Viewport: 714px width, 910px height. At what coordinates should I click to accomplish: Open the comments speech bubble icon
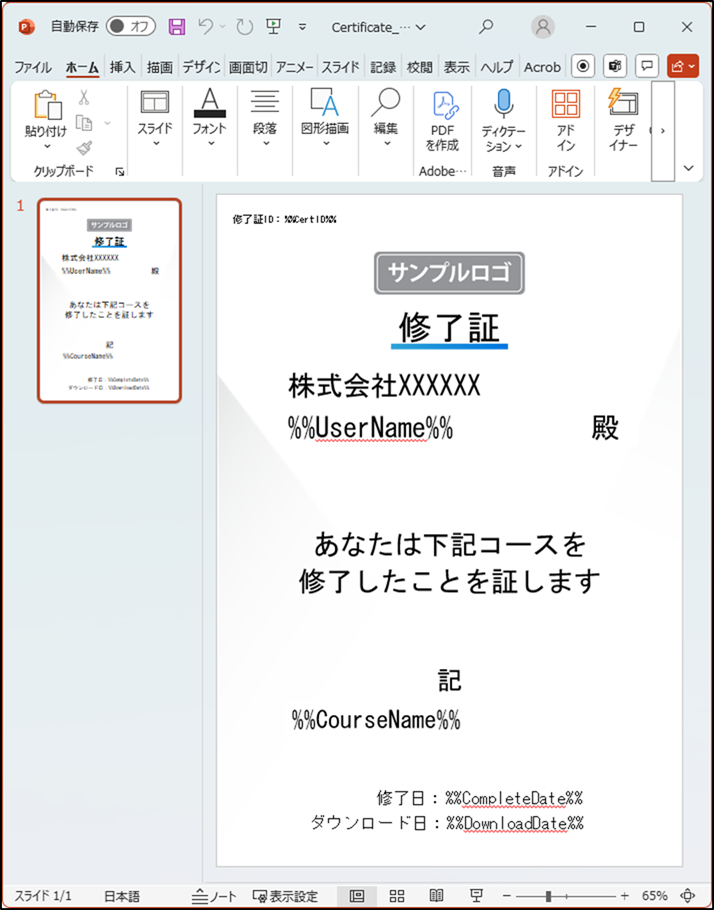tap(647, 67)
